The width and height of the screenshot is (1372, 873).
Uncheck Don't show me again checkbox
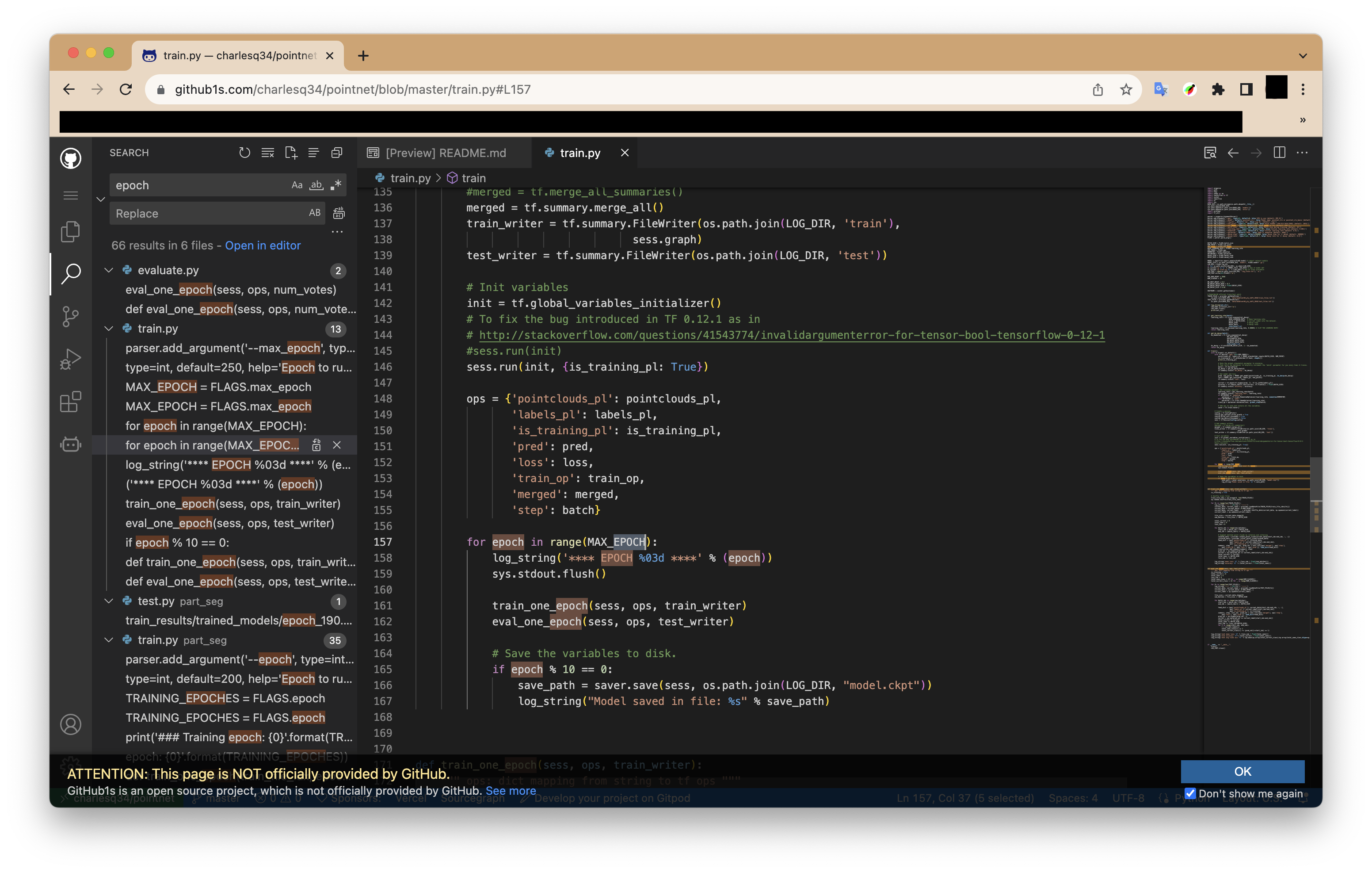[x=1190, y=793]
